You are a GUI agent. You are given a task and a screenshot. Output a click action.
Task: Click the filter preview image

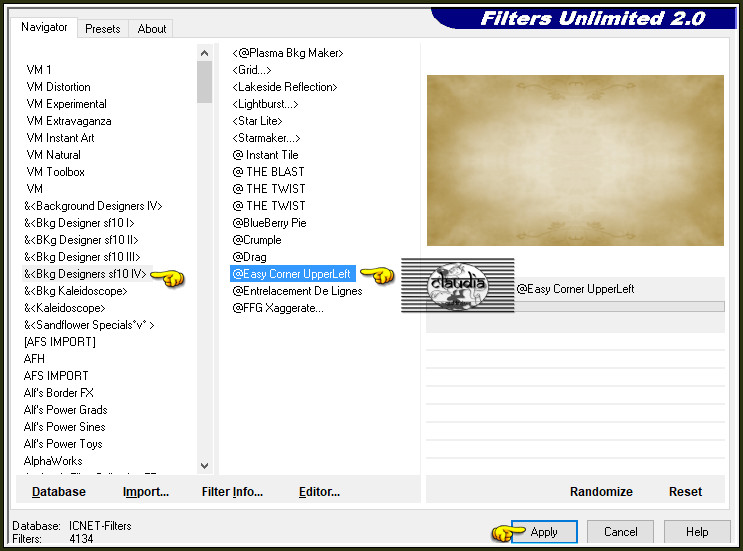[x=575, y=160]
